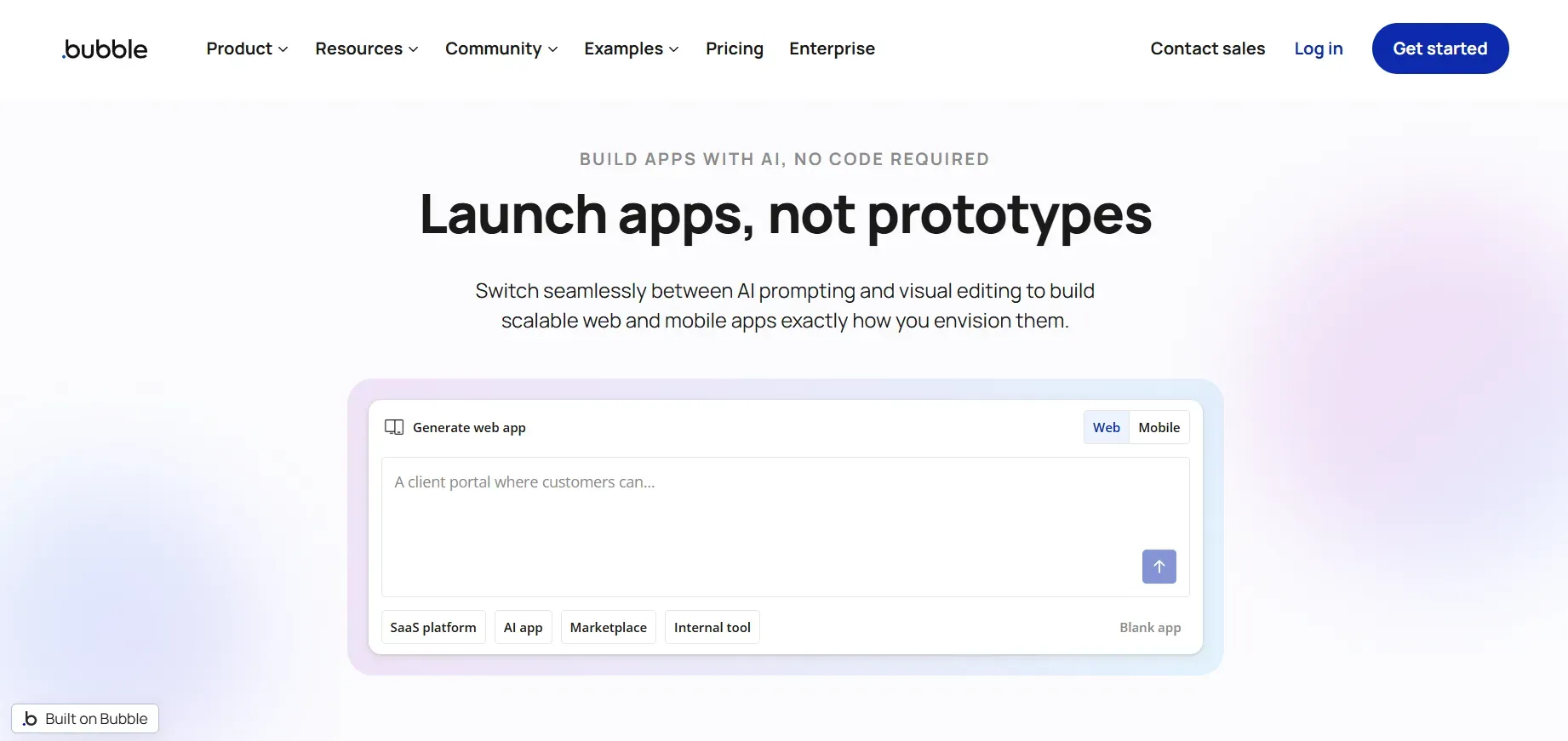Screen dimensions: 1568x741
Task: Focus the app prompt text box
Action: (x=785, y=527)
